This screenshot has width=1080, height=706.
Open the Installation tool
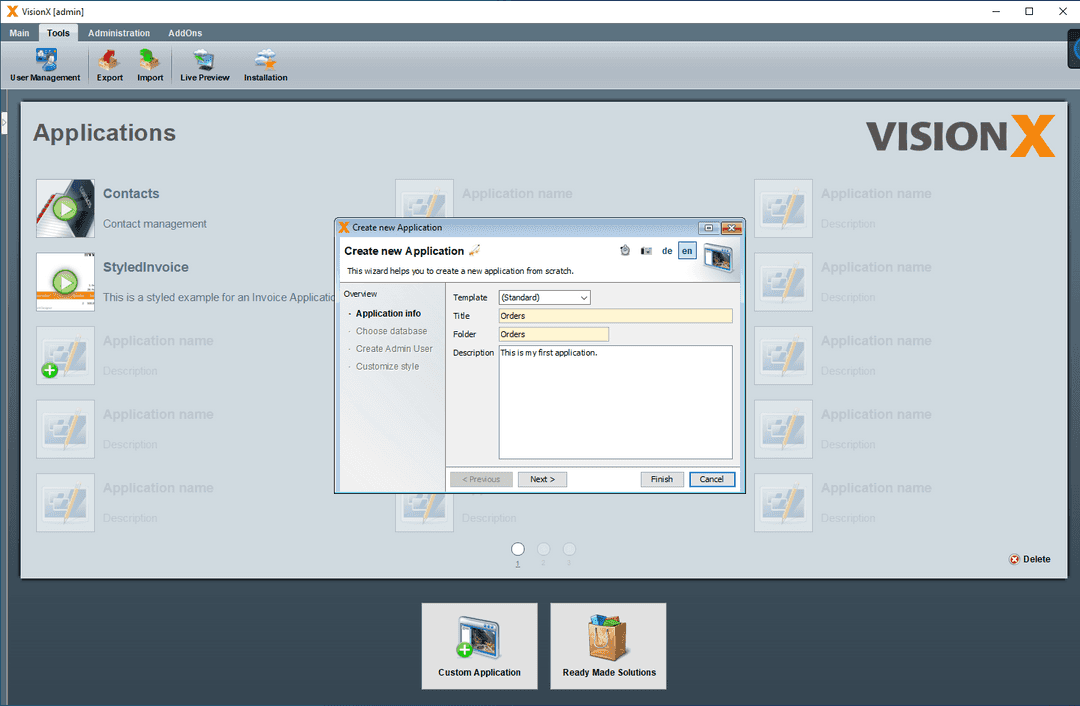[x=265, y=63]
